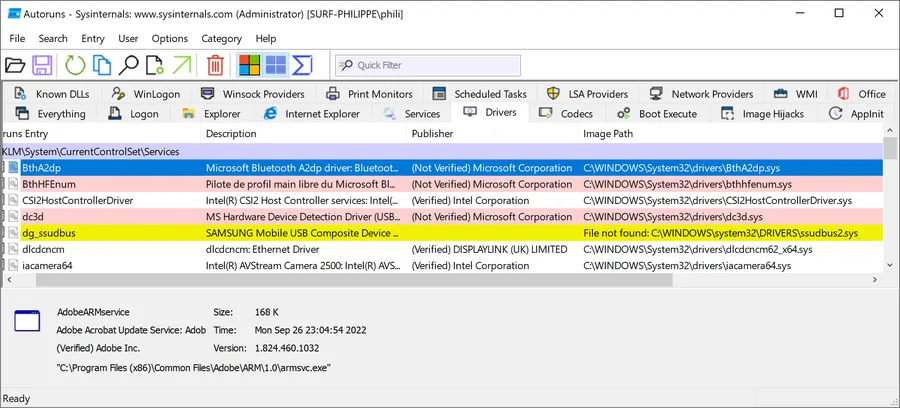900x408 pixels.
Task: Switch to the WMI tab
Action: click(x=796, y=94)
